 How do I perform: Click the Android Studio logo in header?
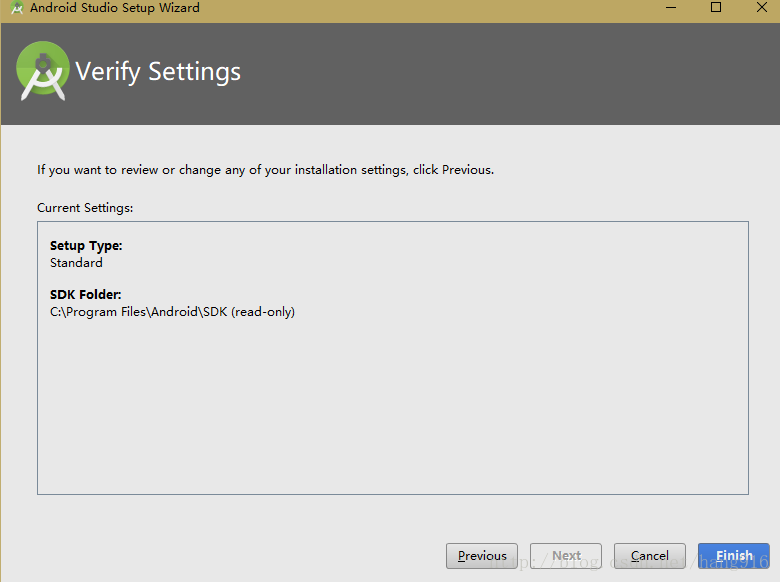[43, 71]
